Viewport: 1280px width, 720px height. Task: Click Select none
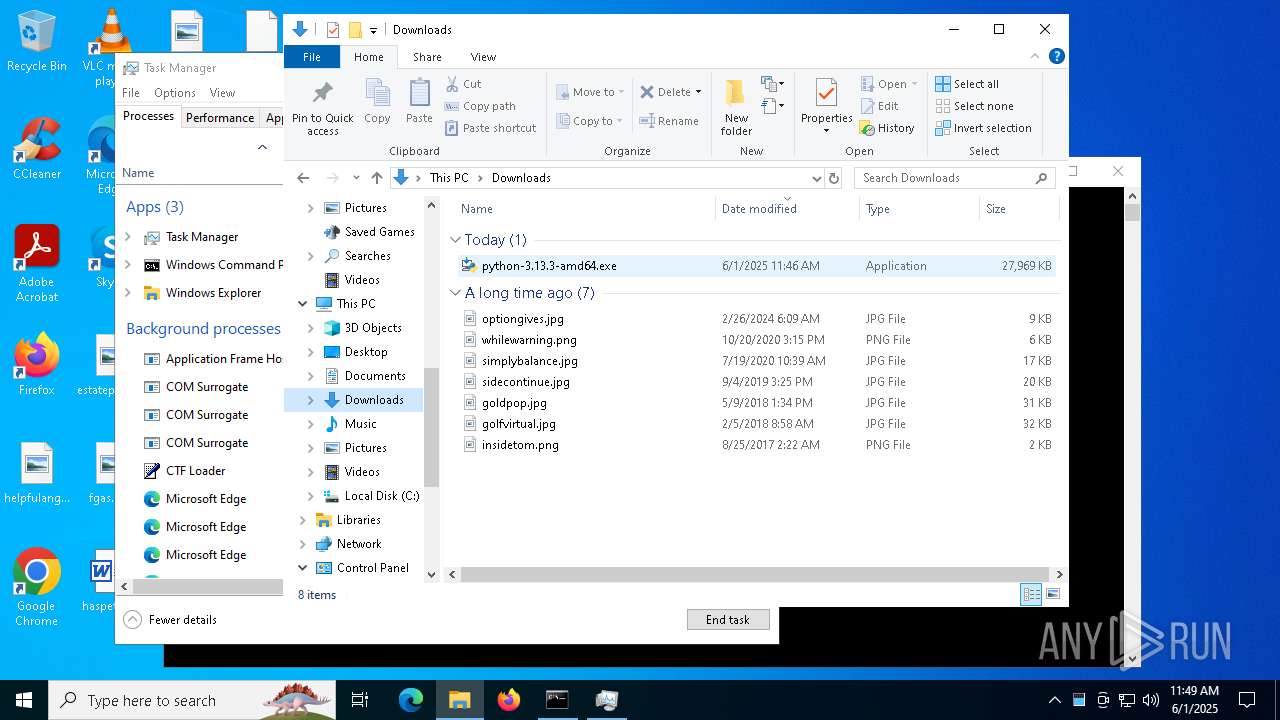coord(974,106)
